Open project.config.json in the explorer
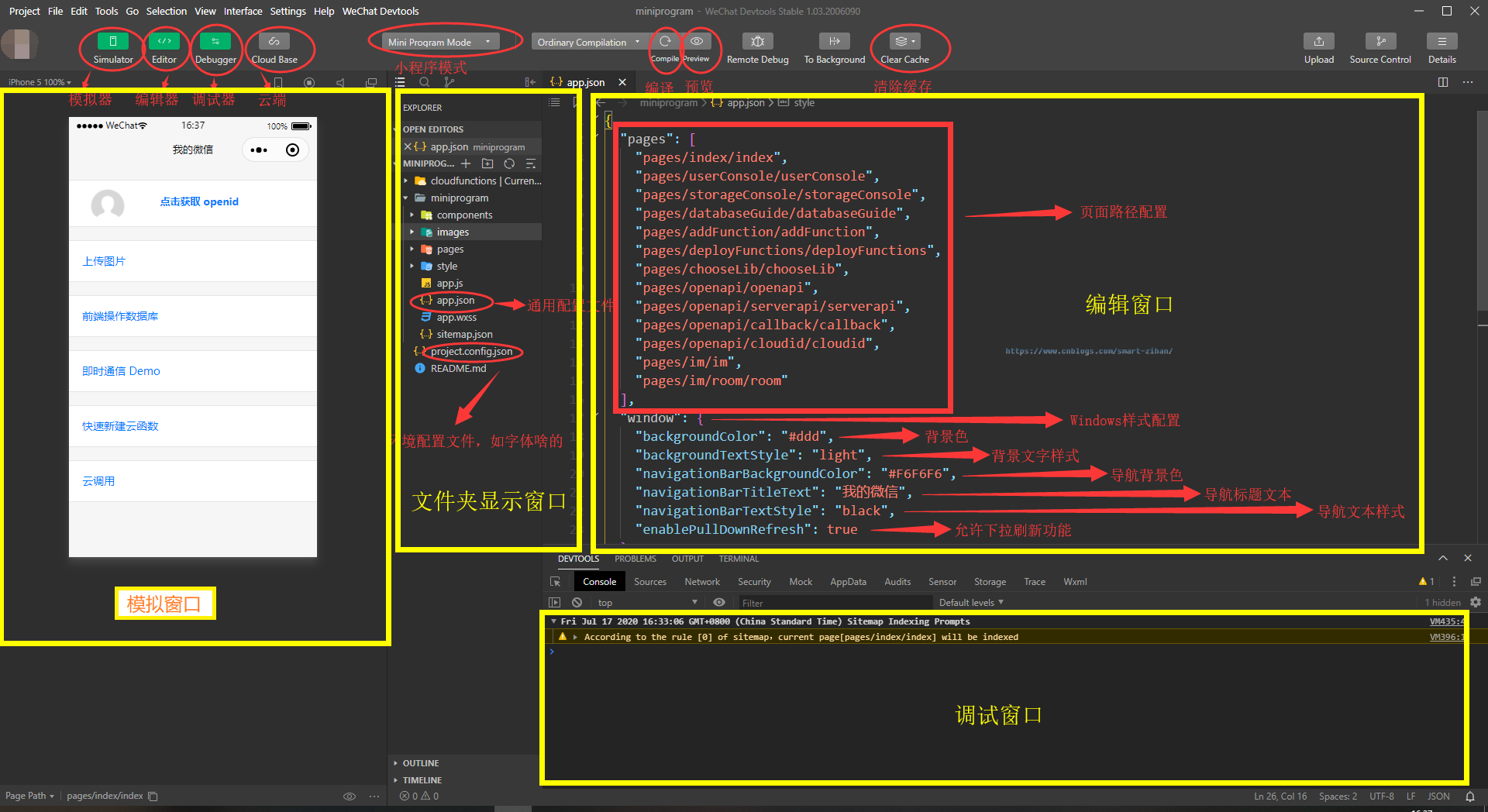The height and width of the screenshot is (812, 1488). 471,352
